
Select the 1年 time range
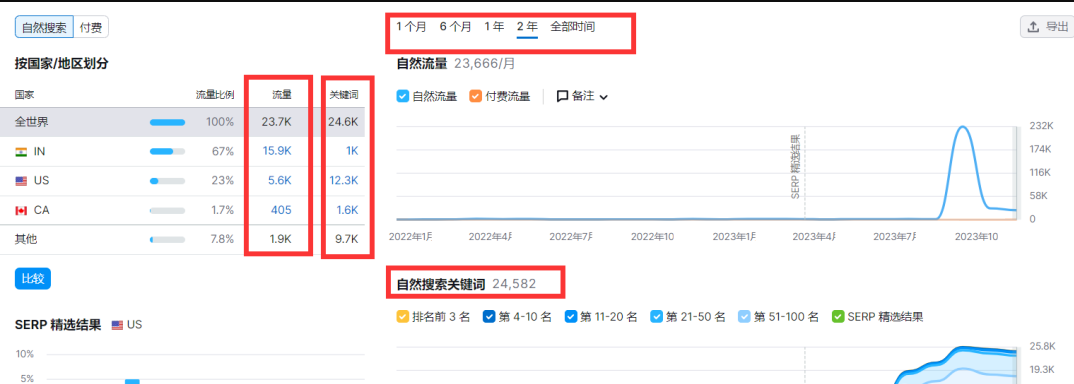[494, 27]
